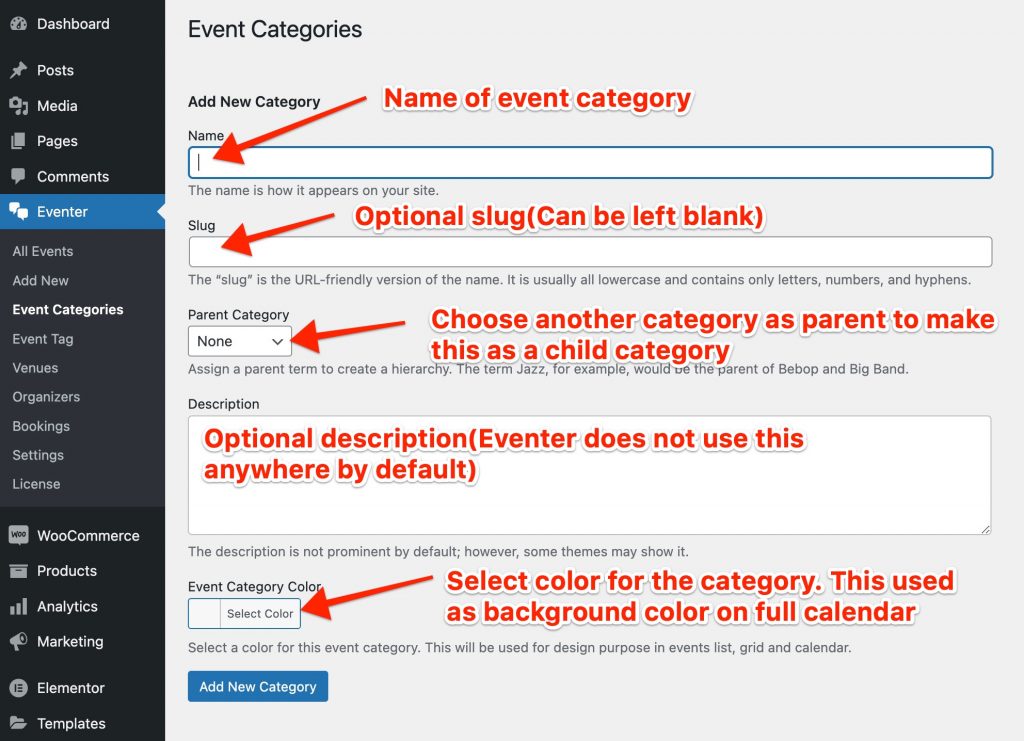Click the Templates folder icon
The image size is (1024, 741).
click(18, 723)
